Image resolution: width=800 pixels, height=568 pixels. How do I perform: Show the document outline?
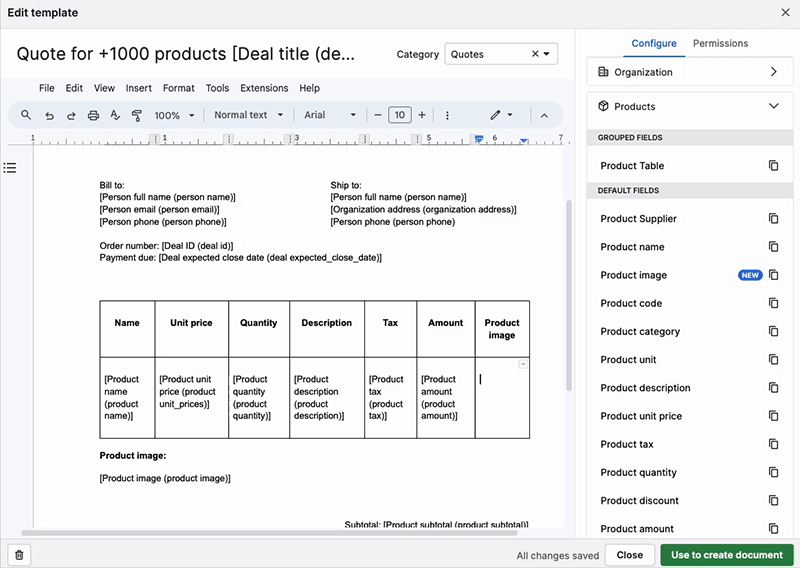[10, 167]
